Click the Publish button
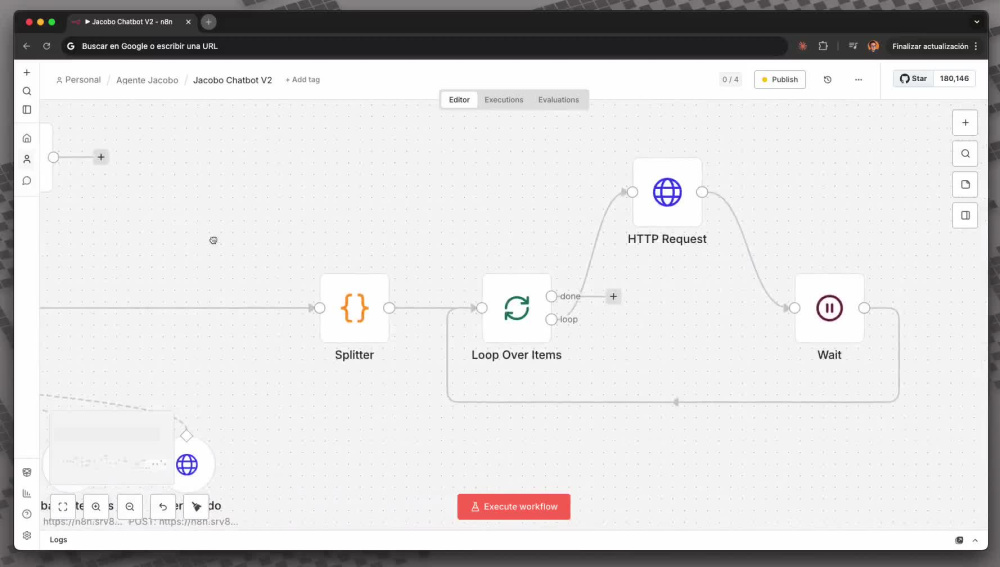This screenshot has height=567, width=1000. coord(779,80)
